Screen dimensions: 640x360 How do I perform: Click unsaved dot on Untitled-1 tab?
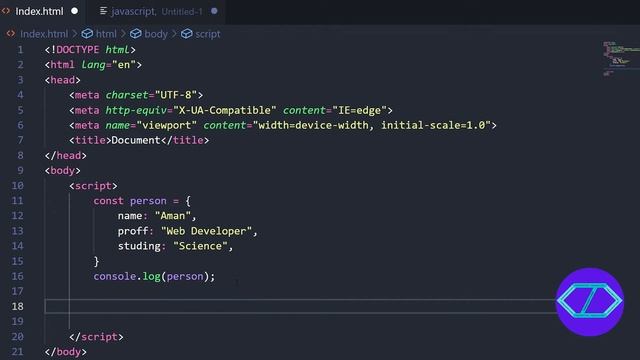point(214,11)
